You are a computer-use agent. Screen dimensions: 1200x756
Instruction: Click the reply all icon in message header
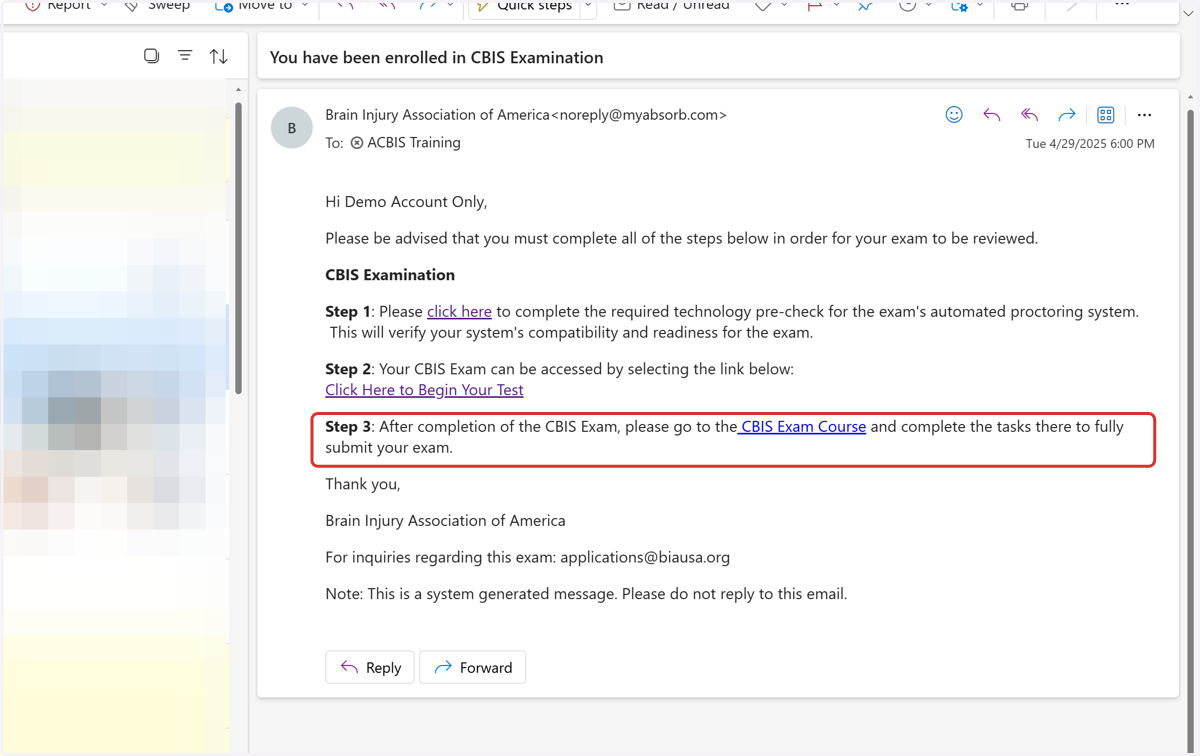(1029, 115)
